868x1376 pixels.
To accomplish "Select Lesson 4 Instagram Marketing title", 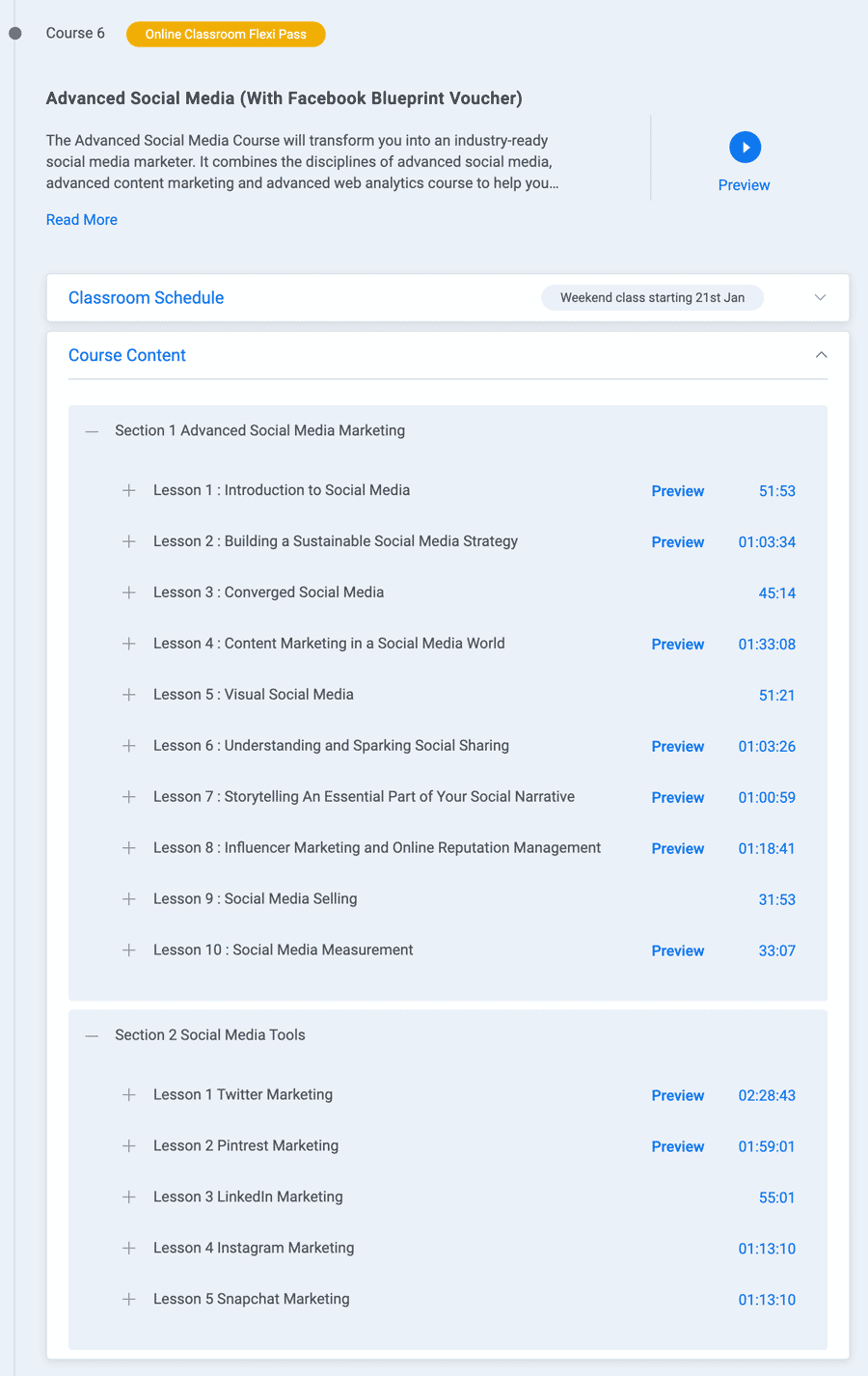I will click(254, 1248).
